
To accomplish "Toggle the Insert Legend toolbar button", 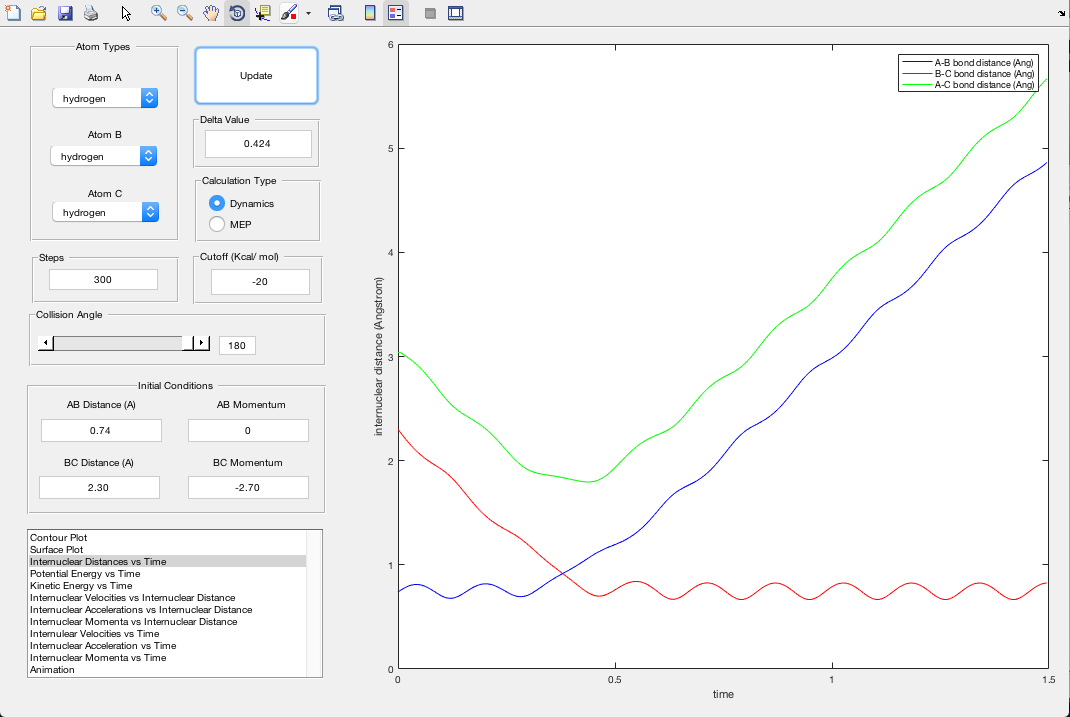I will pyautogui.click(x=395, y=13).
